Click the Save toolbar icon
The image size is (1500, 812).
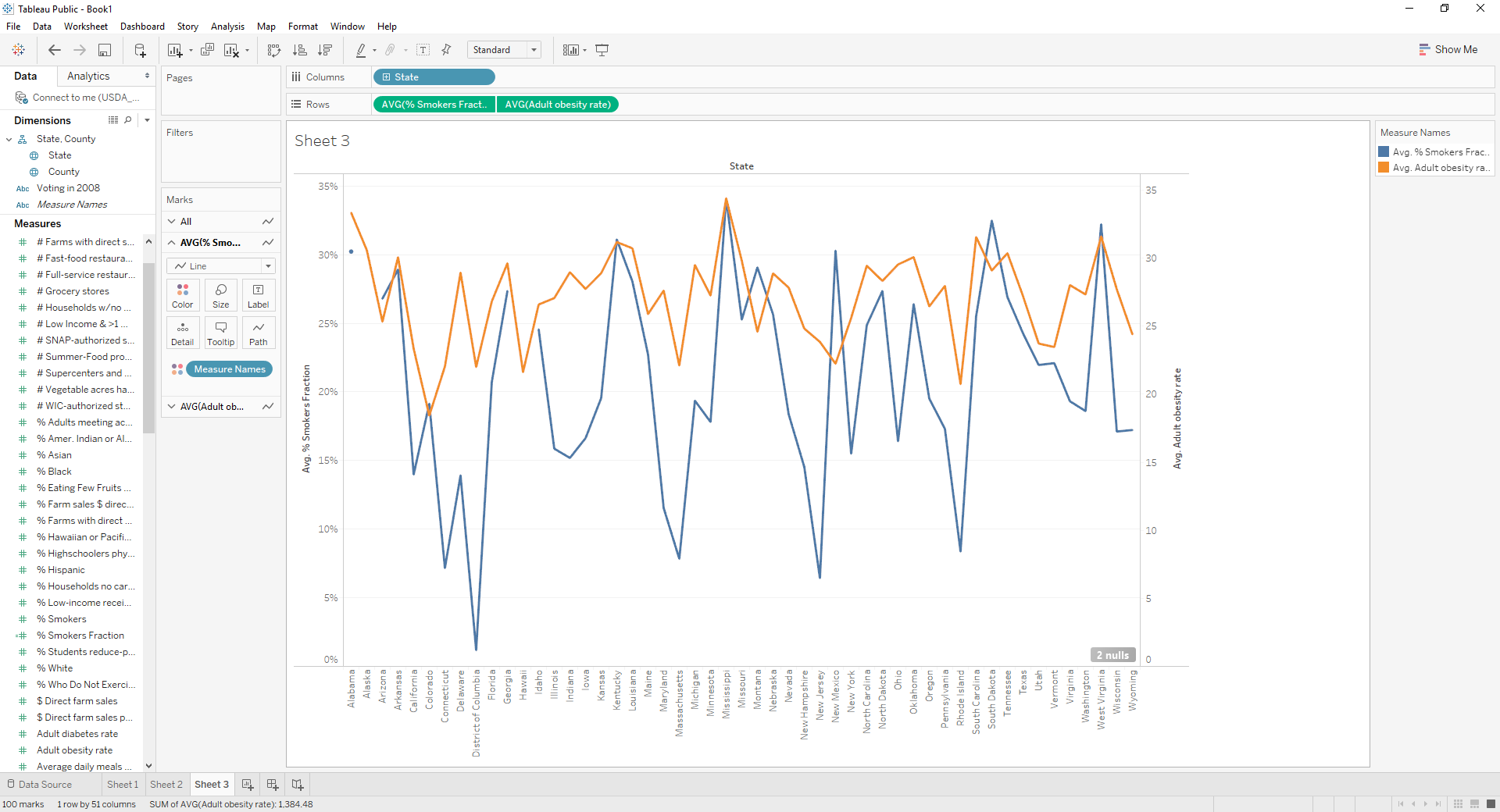tap(104, 49)
